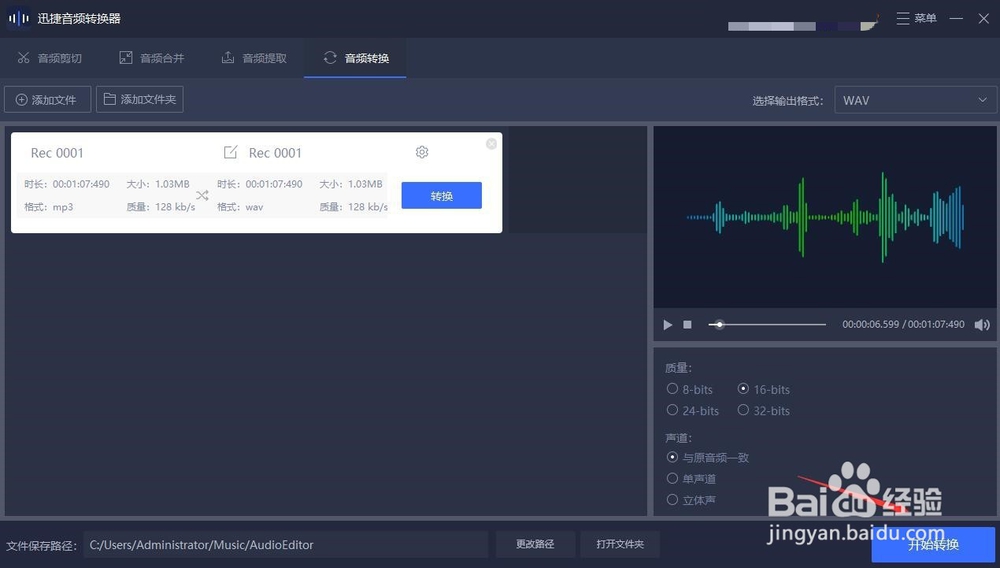The width and height of the screenshot is (1000, 568).
Task: Minimize the converter window
Action: (x=956, y=18)
